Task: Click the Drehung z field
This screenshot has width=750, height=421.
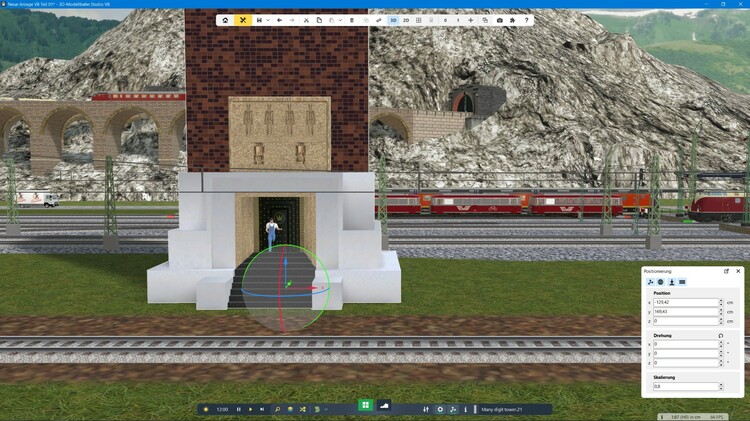Action: click(685, 363)
